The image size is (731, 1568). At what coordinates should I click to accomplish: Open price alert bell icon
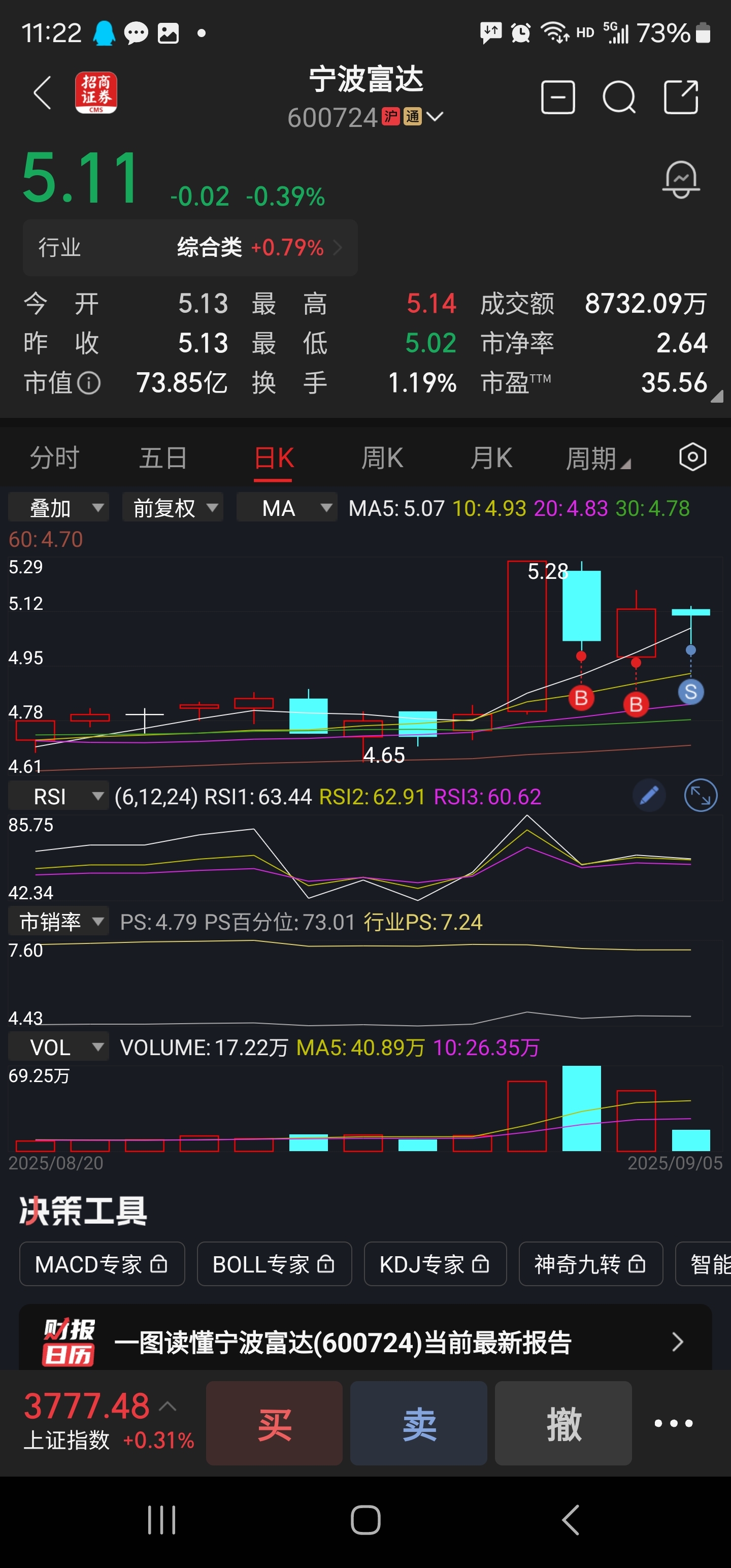pyautogui.click(x=680, y=180)
